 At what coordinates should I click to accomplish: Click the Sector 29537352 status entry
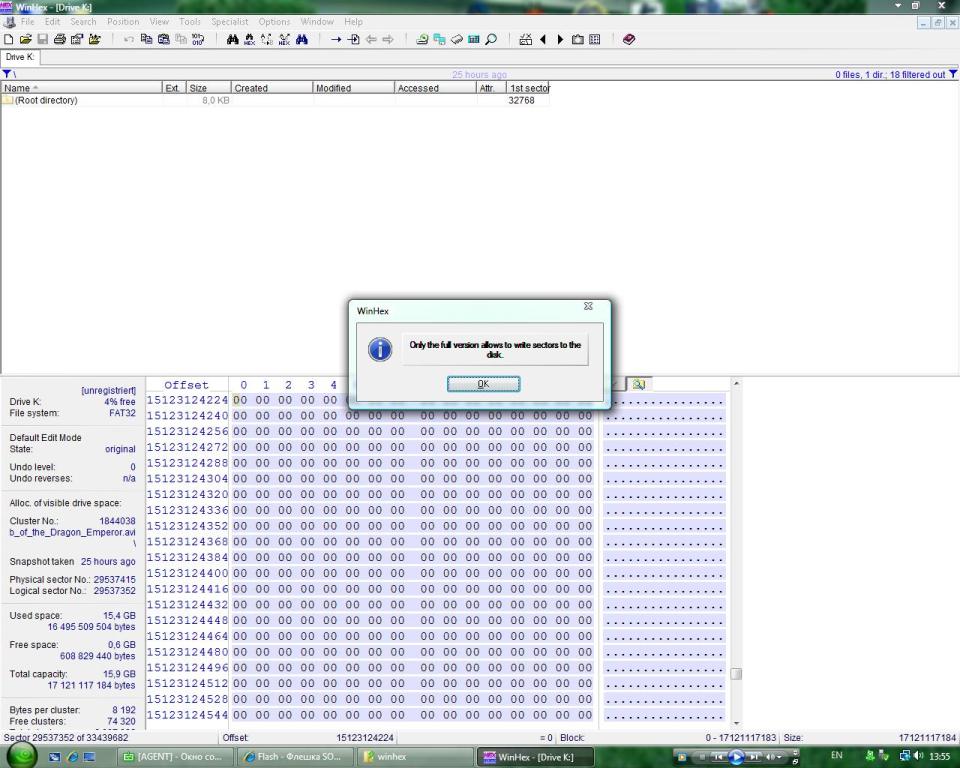coord(66,738)
